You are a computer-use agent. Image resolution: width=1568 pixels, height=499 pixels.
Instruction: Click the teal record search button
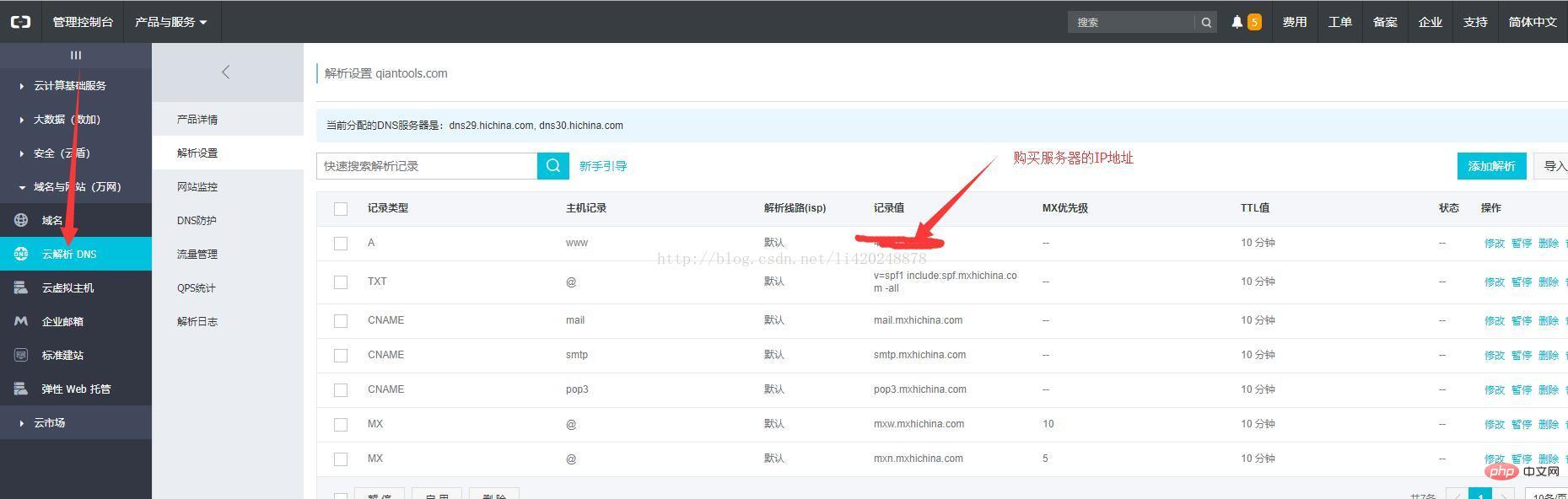(x=553, y=166)
